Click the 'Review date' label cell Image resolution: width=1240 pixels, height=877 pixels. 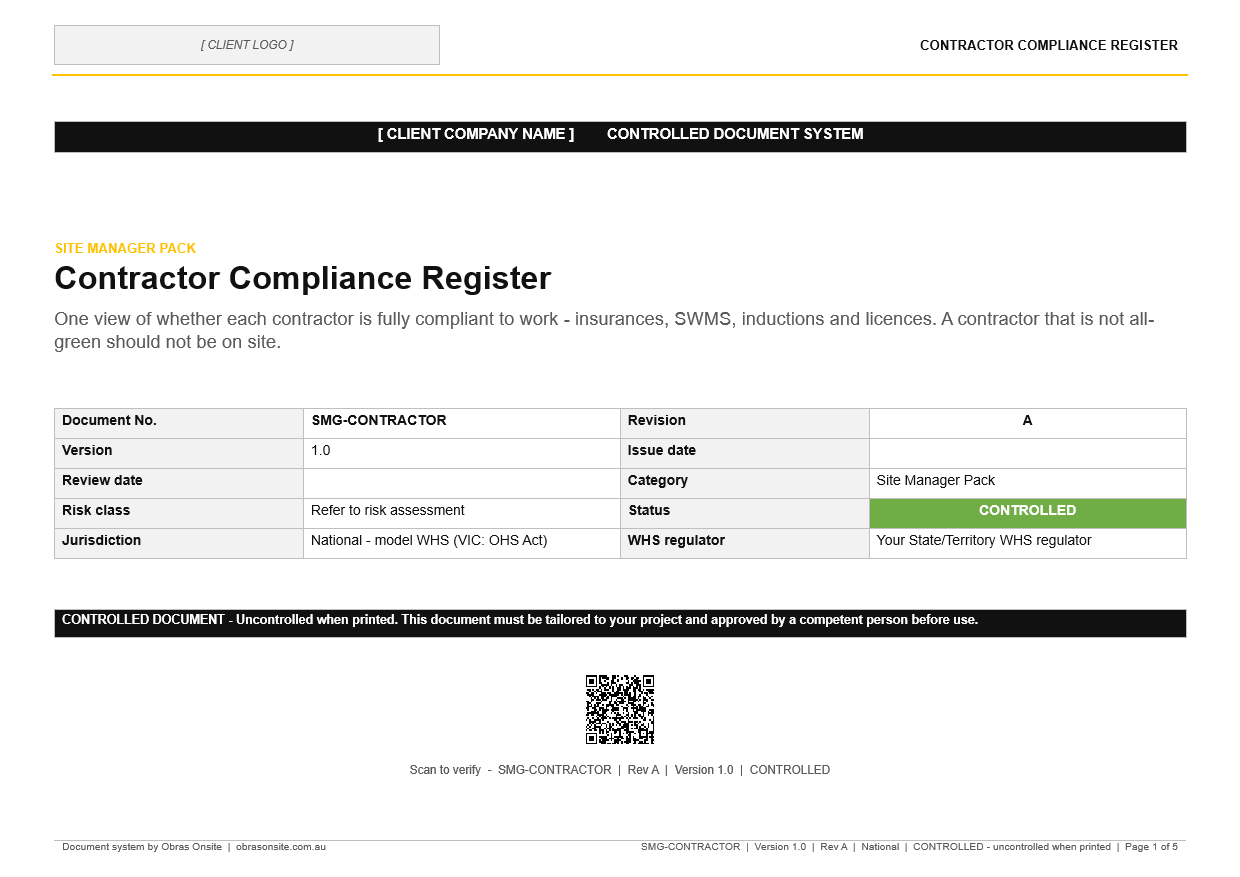pyautogui.click(x=179, y=483)
